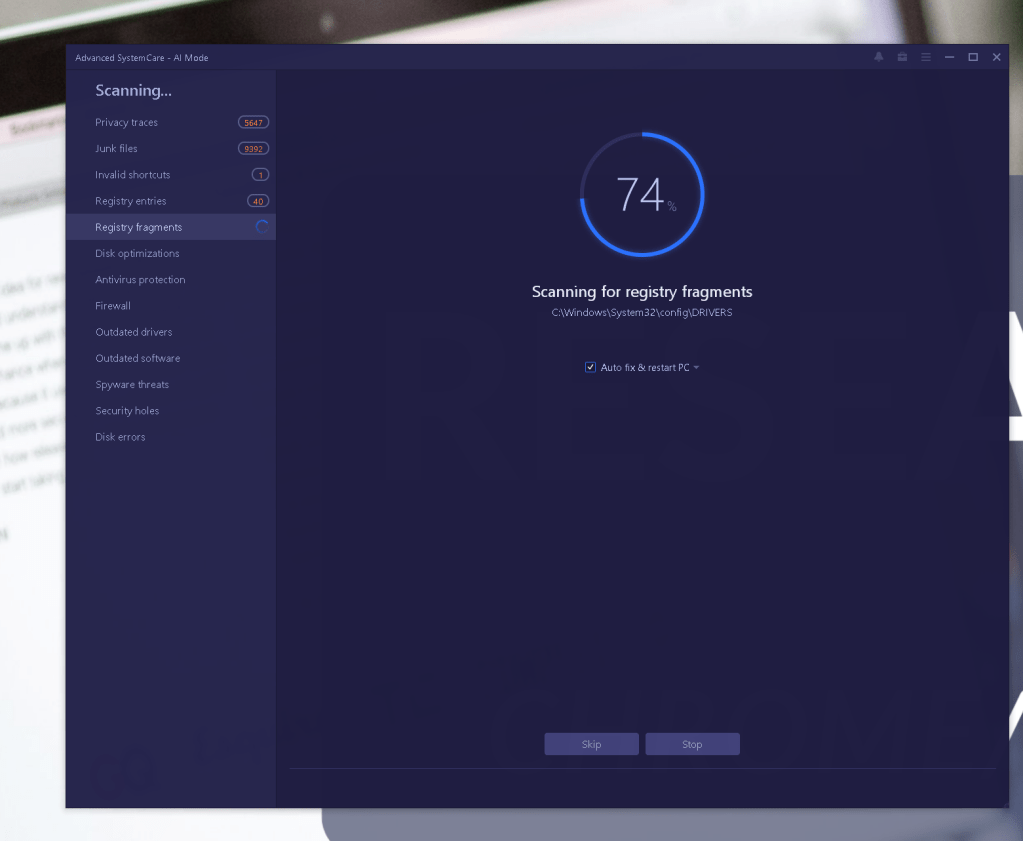The width and height of the screenshot is (1023, 841).
Task: Click the 74% circular progress indicator
Action: (642, 194)
